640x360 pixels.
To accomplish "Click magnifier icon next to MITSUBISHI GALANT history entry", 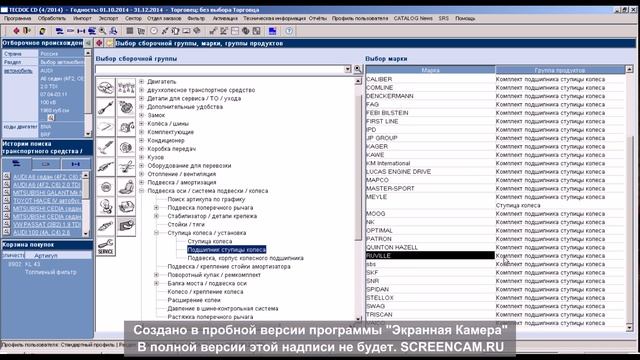I will (7, 192).
